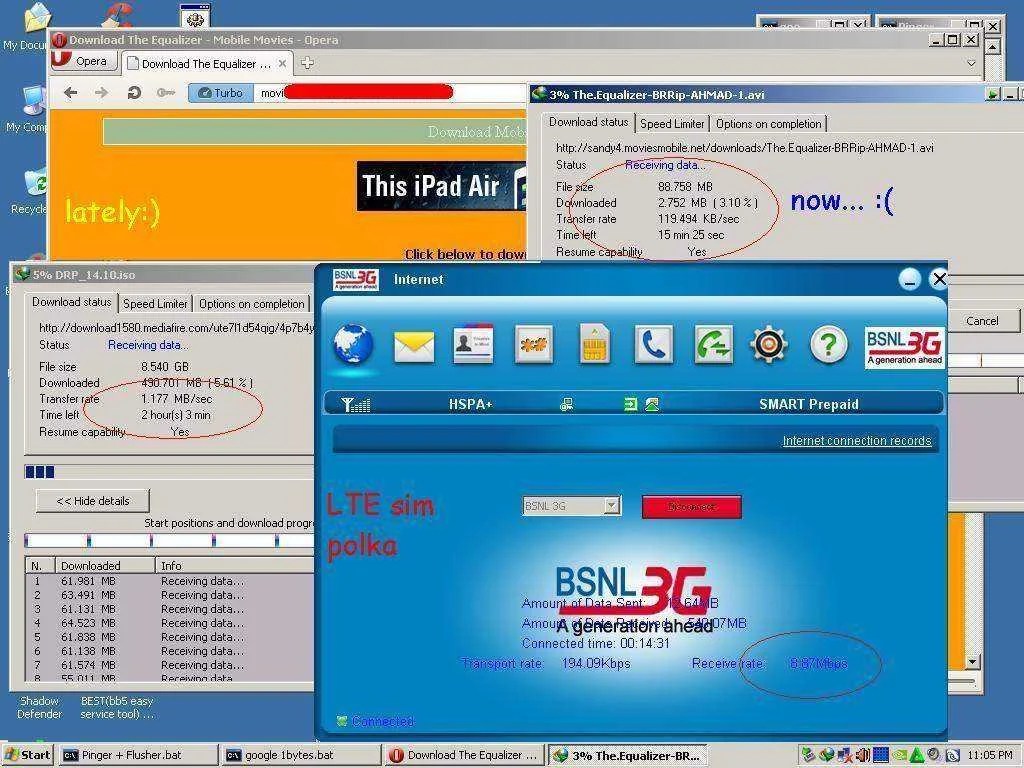The image size is (1024, 768).
Task: Select the Download The Equalizer tab
Action: point(206,63)
